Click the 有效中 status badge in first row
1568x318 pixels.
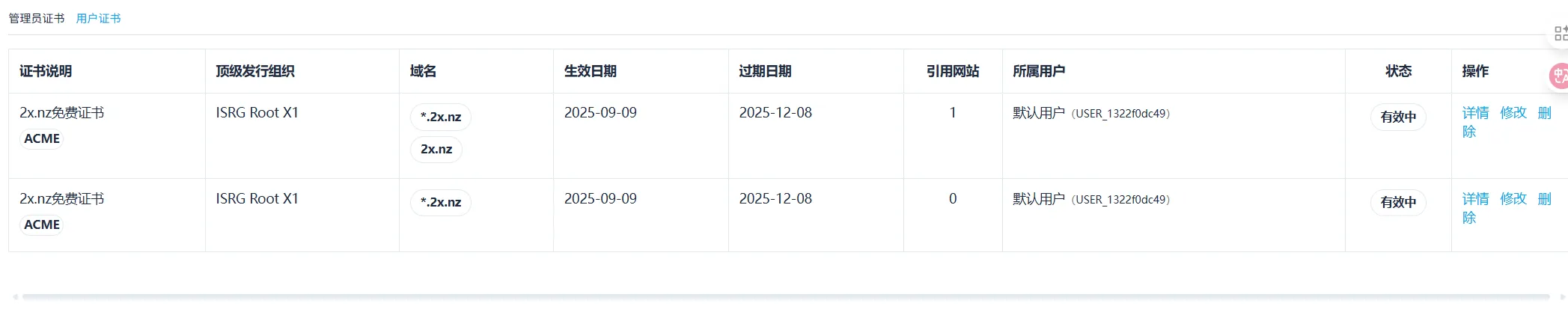[1398, 117]
